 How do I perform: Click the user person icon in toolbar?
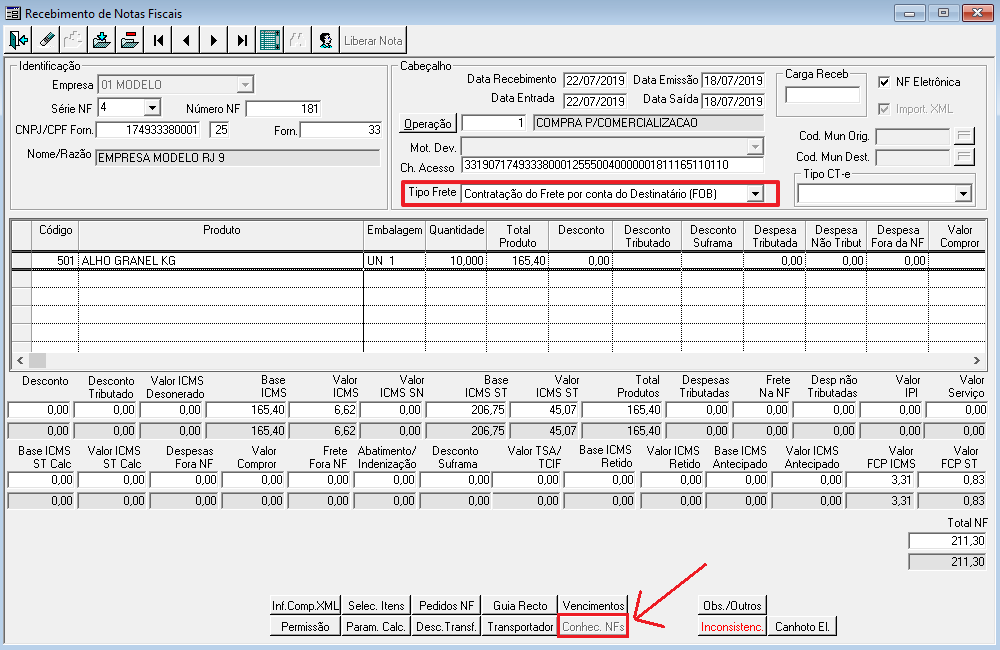325,40
